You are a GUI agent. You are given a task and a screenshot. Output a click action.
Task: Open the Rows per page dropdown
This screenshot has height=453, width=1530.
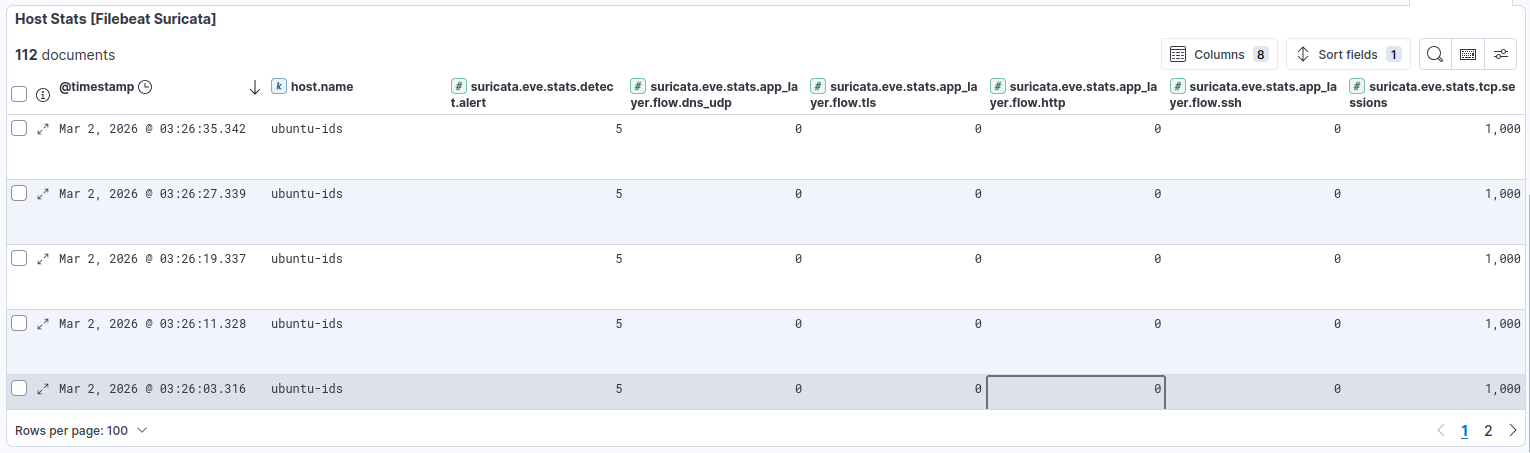pos(82,430)
